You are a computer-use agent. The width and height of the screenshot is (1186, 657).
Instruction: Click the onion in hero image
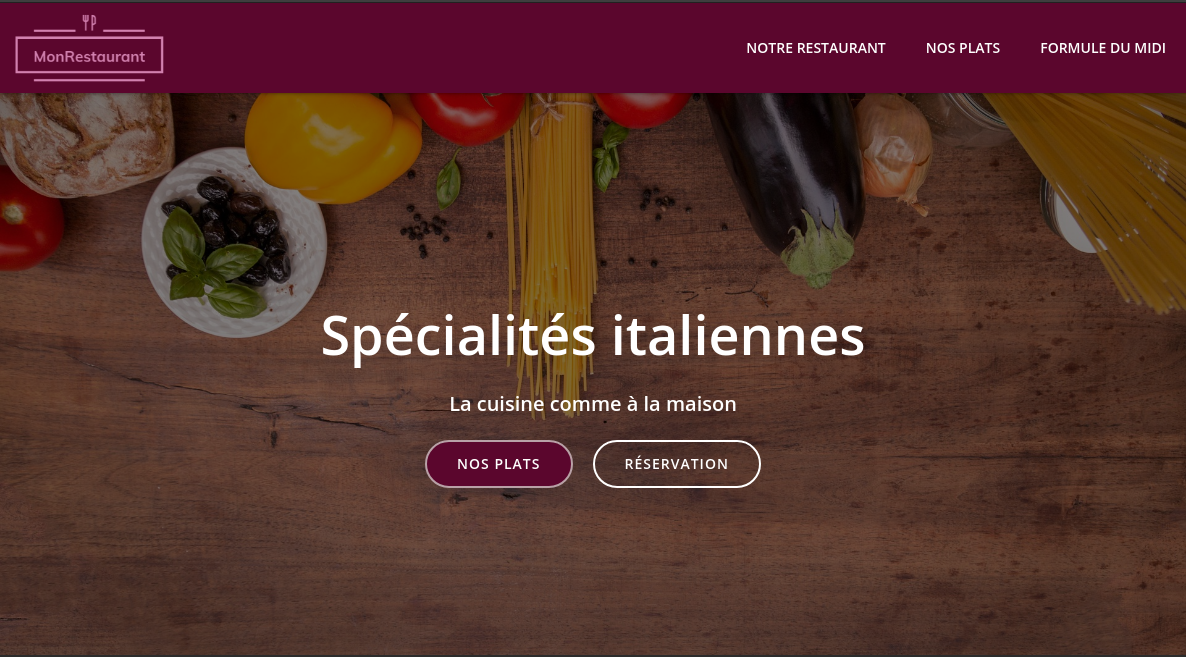pos(894,151)
